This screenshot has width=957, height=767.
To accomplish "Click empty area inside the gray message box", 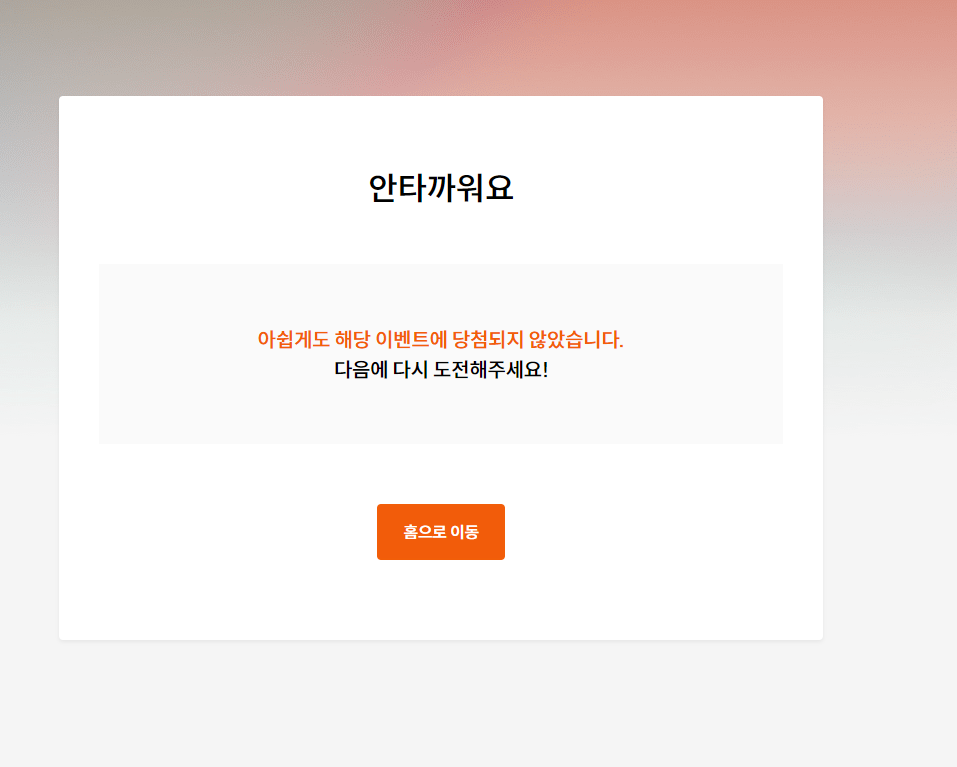I will (183, 403).
